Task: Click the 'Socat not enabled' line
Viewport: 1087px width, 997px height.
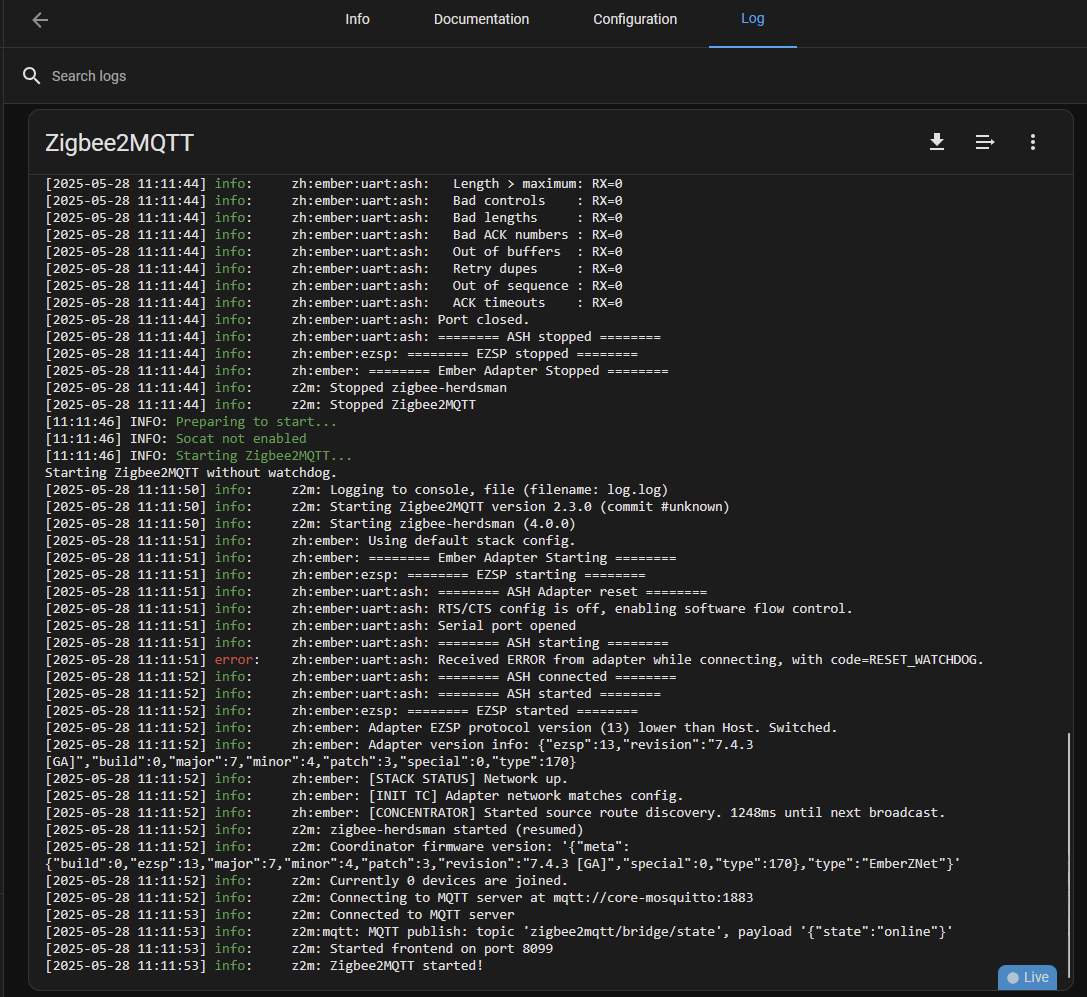Action: (x=175, y=438)
